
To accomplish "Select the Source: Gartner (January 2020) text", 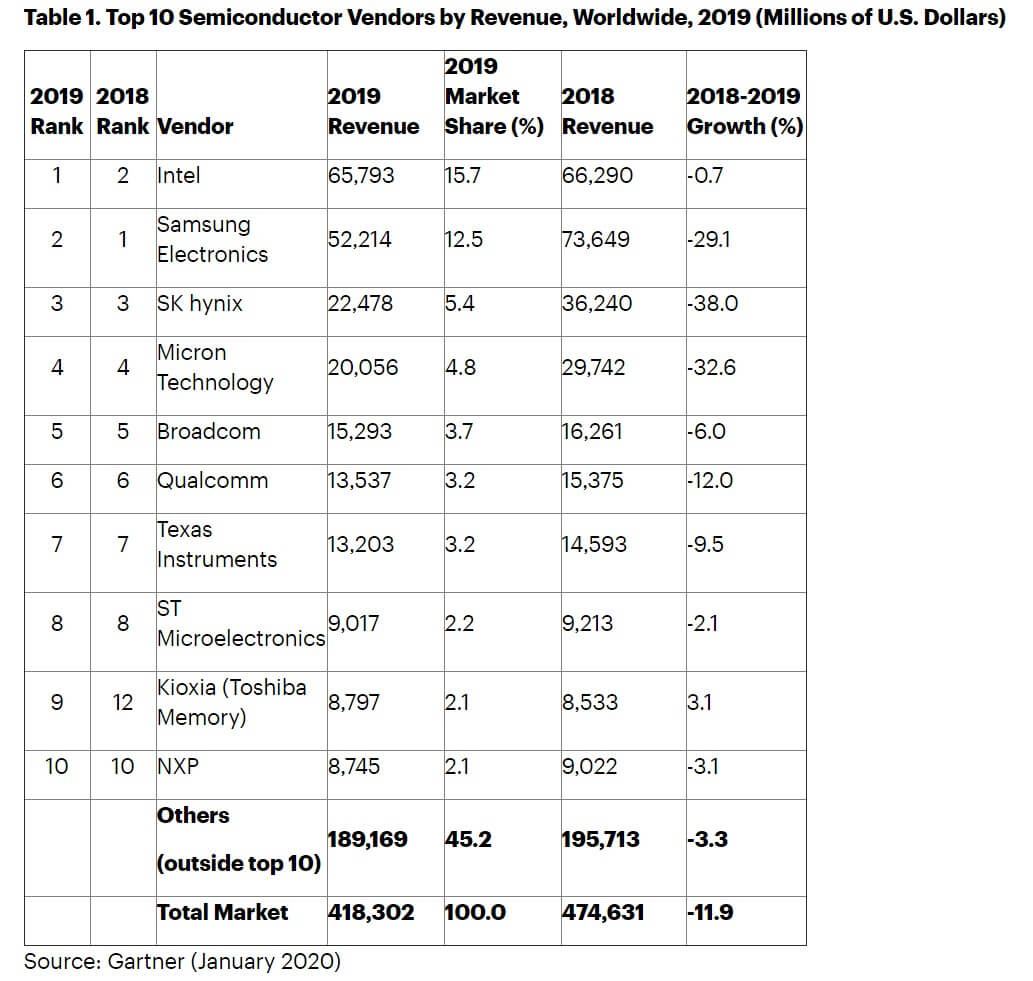I will point(182,961).
